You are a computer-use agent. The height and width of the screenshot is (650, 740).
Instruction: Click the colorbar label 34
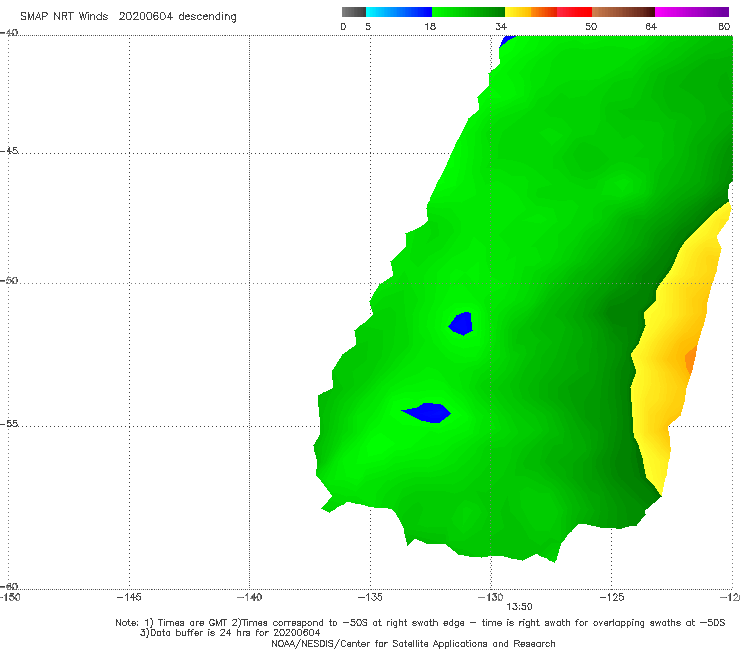[x=501, y=26]
